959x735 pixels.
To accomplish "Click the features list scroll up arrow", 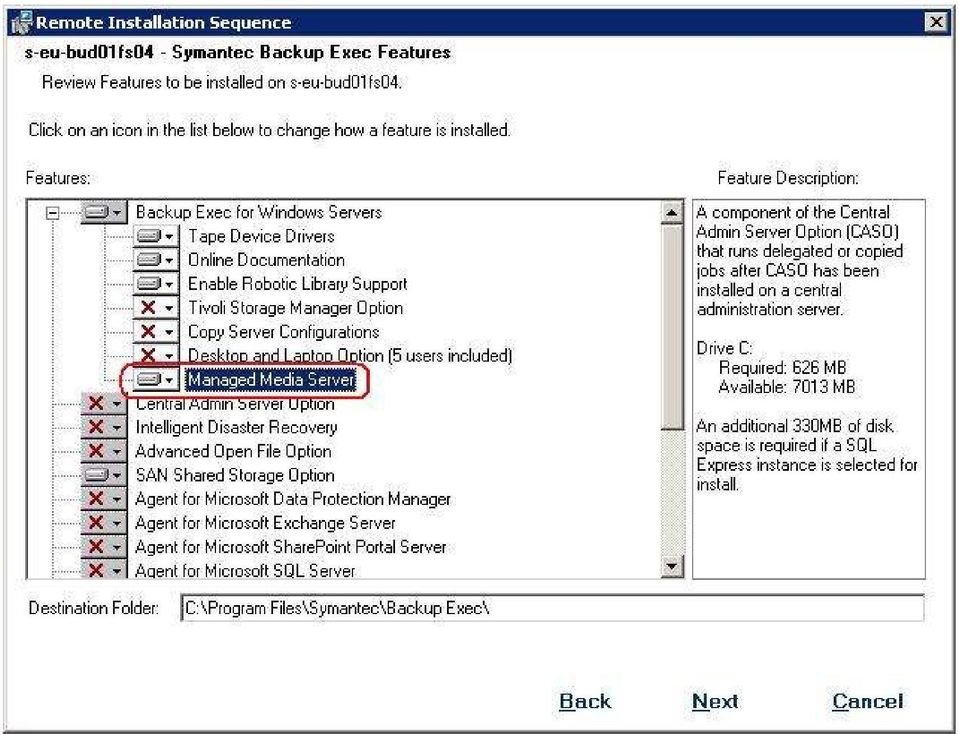I will coord(672,213).
